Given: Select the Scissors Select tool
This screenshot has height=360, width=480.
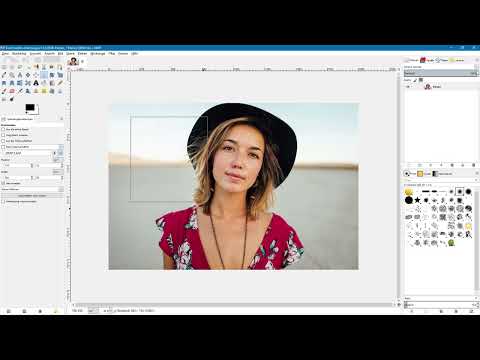Looking at the screenshot, I should click(44, 67).
